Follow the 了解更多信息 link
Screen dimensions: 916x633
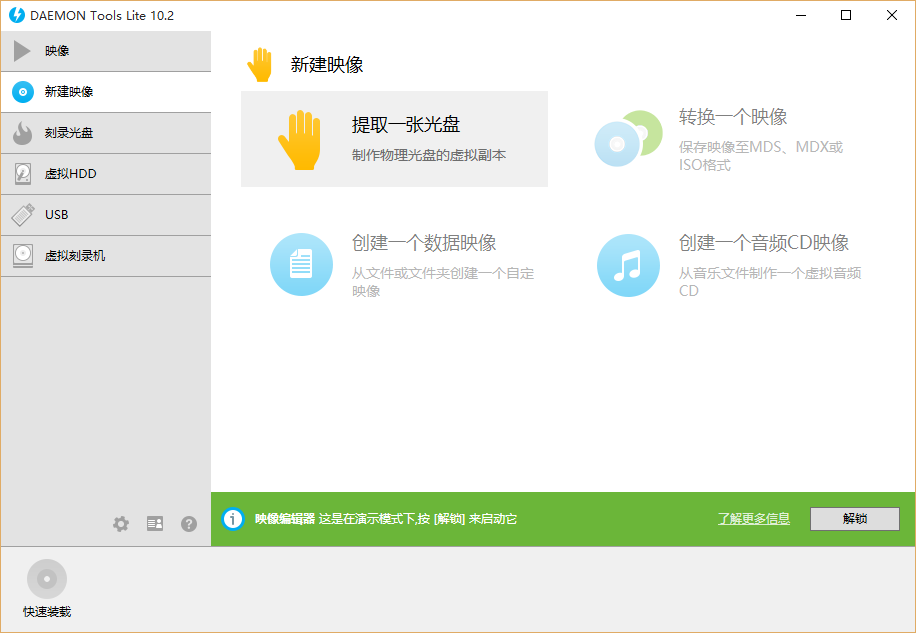[x=753, y=519]
